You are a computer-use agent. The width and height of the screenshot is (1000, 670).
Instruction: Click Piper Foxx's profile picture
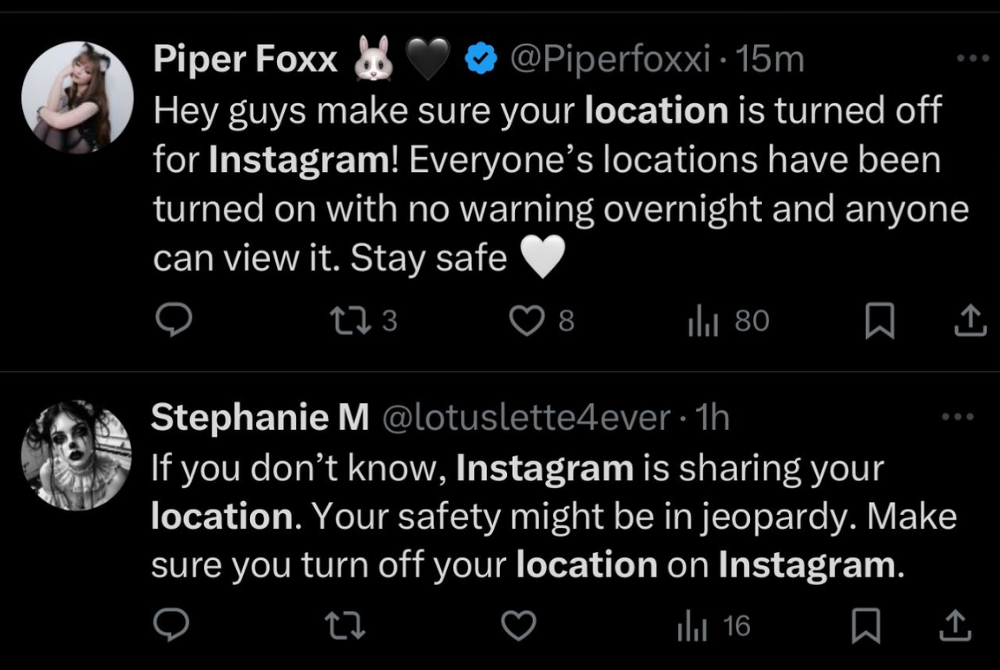tap(77, 97)
